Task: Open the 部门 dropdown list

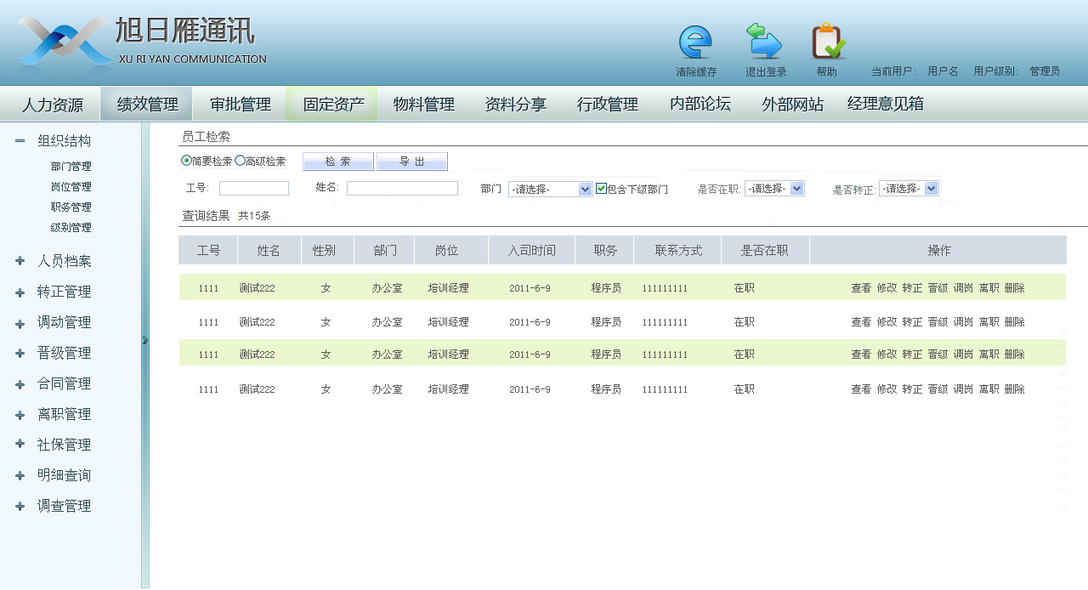Action: (550, 189)
